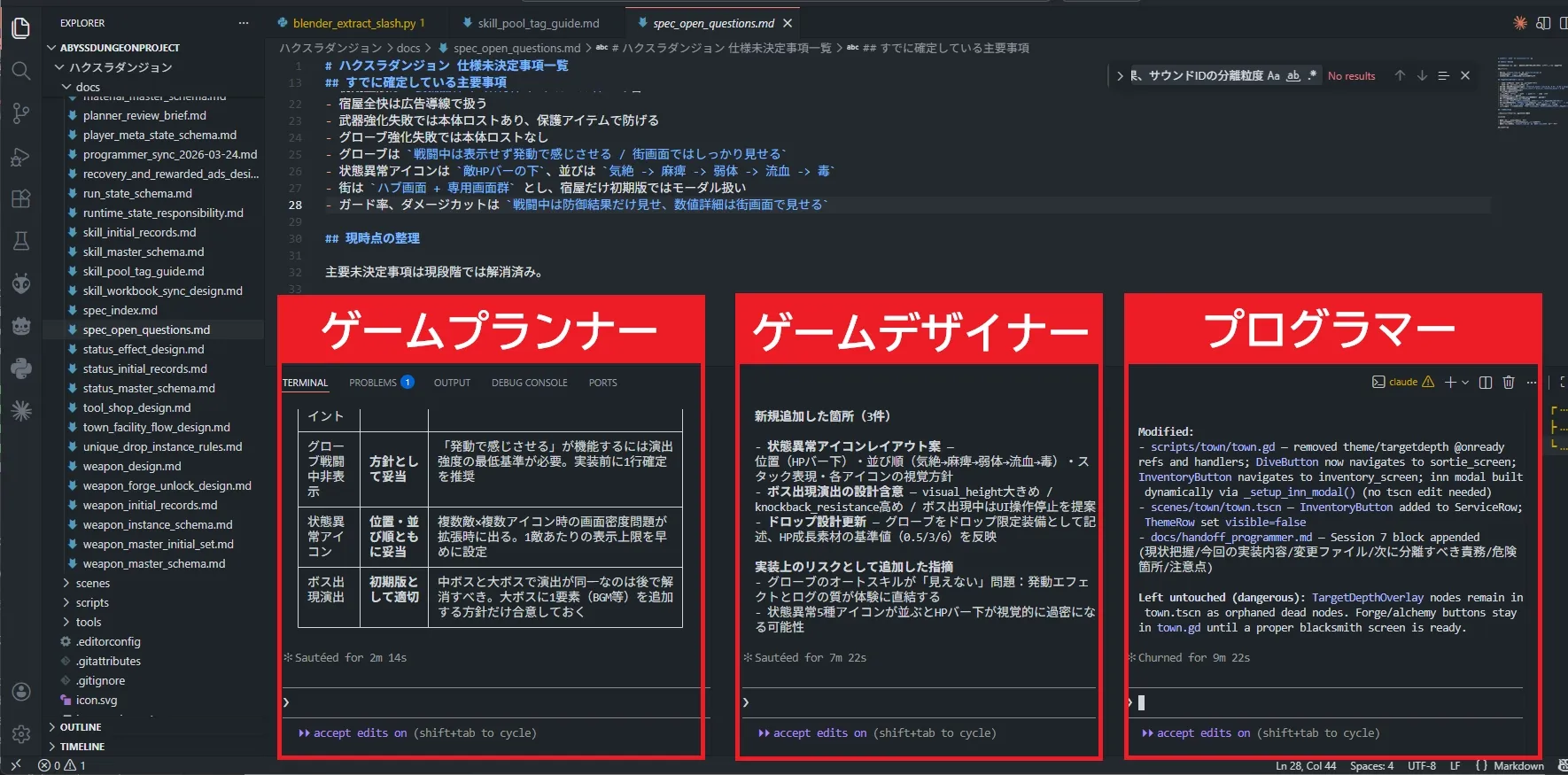Screen dimensions: 1568x775
Task: Open the new terminal profile dropdown arrow
Action: point(1465,383)
